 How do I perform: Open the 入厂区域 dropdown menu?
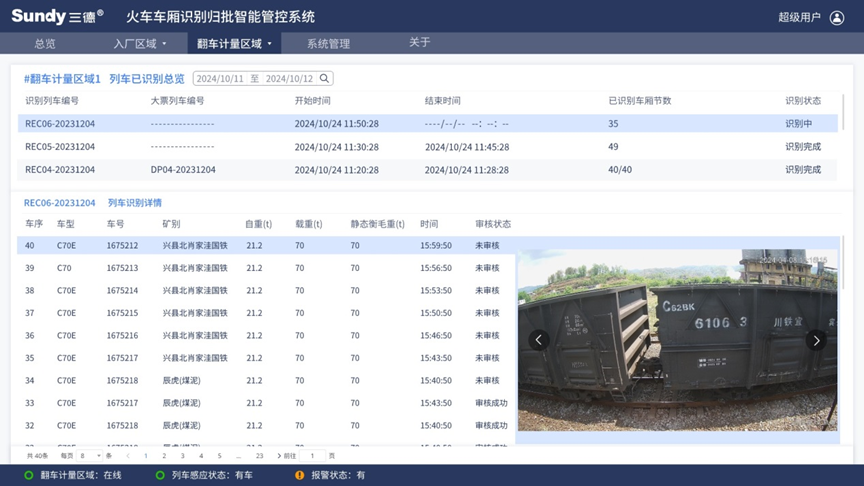[x=140, y=44]
